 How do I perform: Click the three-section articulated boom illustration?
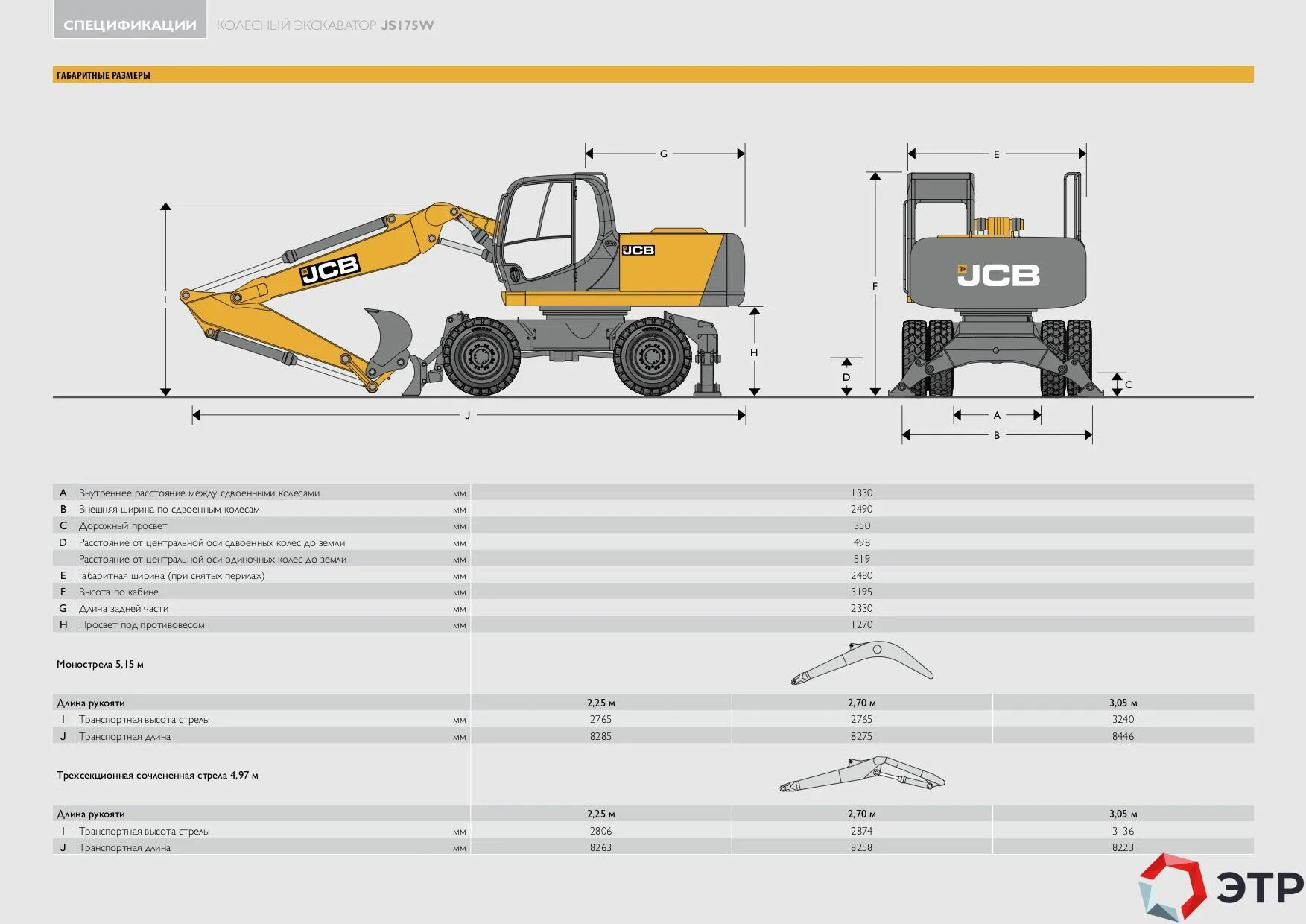point(862,775)
